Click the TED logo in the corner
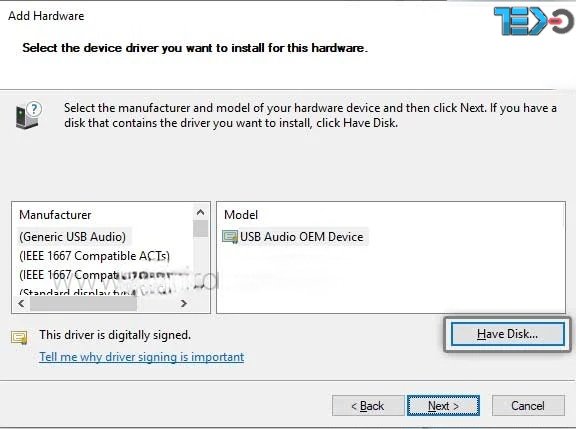Image resolution: width=576 pixels, height=429 pixels. point(533,21)
